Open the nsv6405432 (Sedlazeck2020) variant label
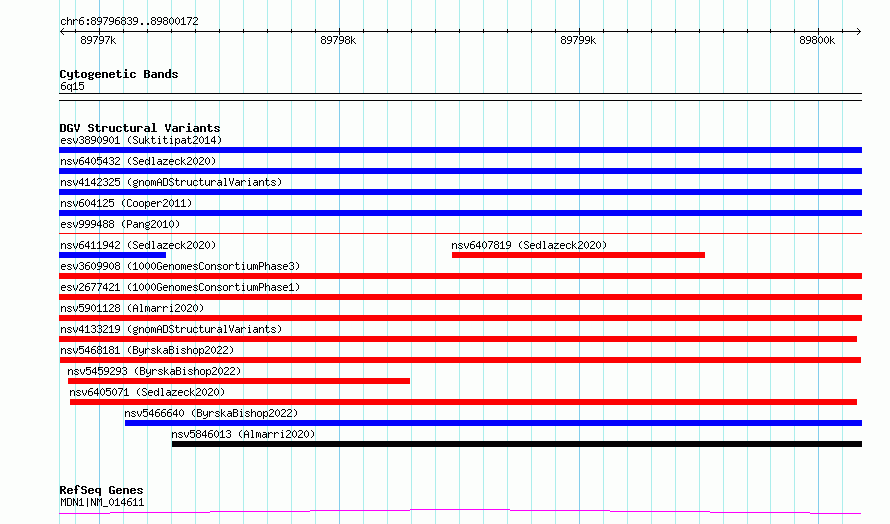The height and width of the screenshot is (524, 890). click(x=138, y=161)
